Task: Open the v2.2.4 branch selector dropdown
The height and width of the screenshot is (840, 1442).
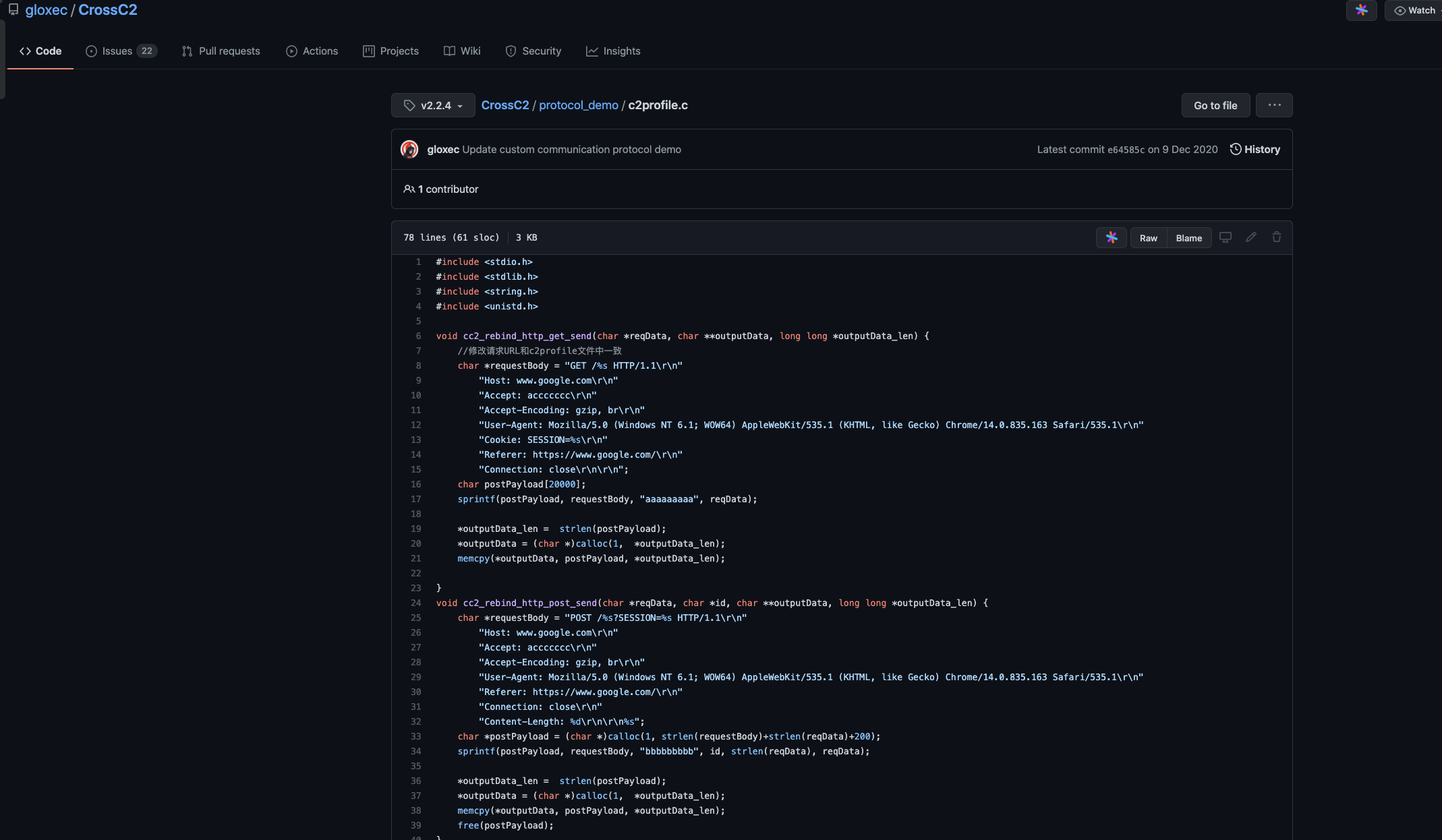Action: [x=432, y=105]
